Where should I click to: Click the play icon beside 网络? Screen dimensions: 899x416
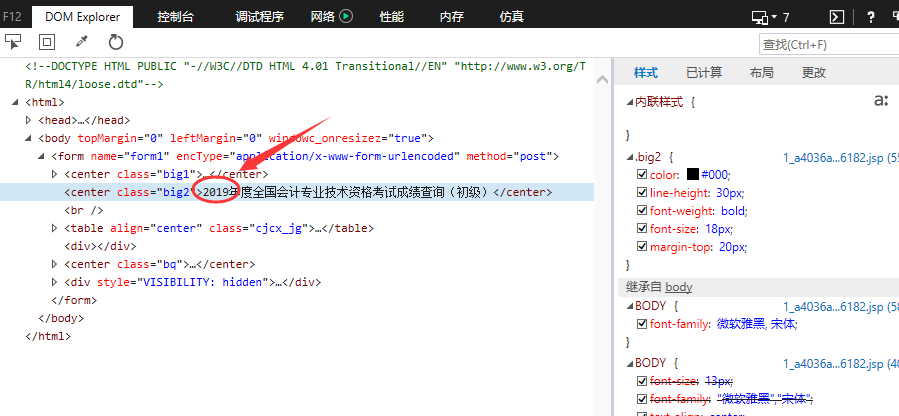(346, 16)
